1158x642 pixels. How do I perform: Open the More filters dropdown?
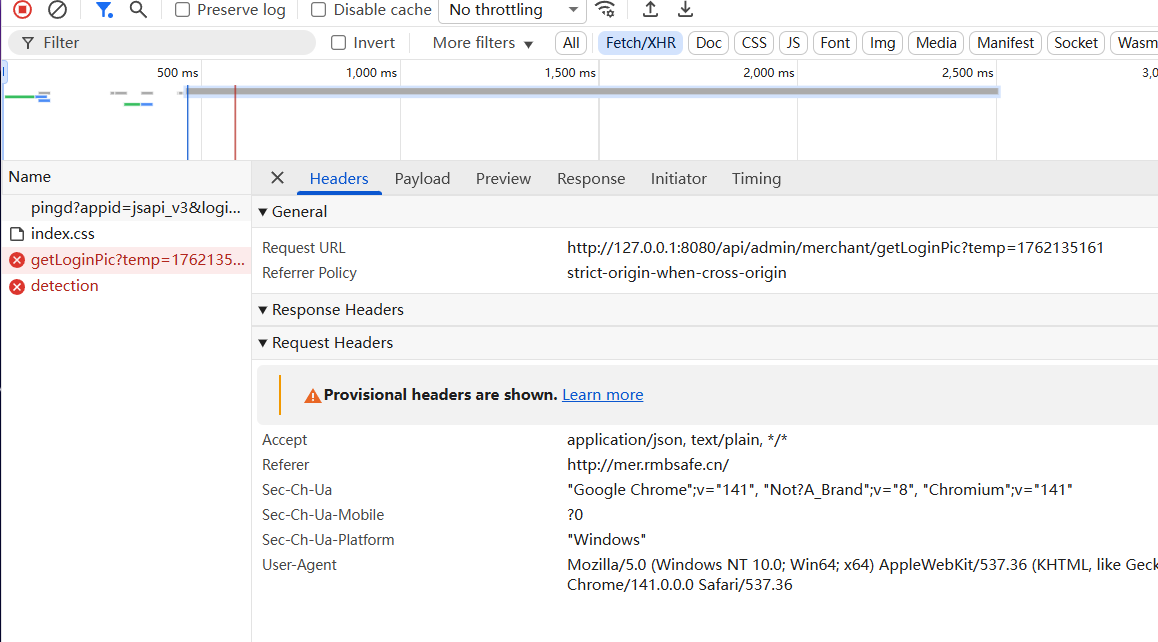(483, 43)
